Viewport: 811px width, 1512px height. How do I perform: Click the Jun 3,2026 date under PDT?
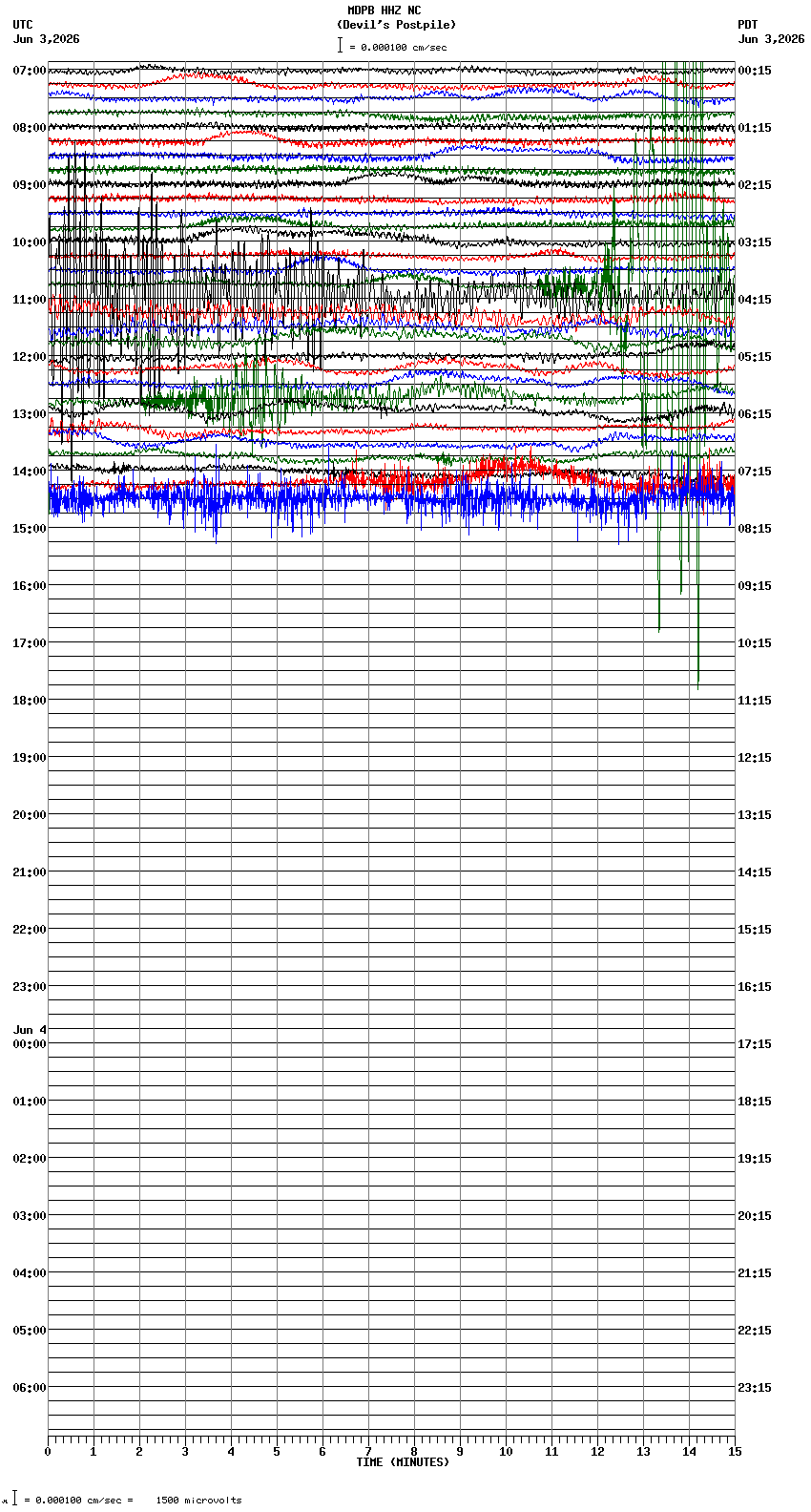coord(771,39)
